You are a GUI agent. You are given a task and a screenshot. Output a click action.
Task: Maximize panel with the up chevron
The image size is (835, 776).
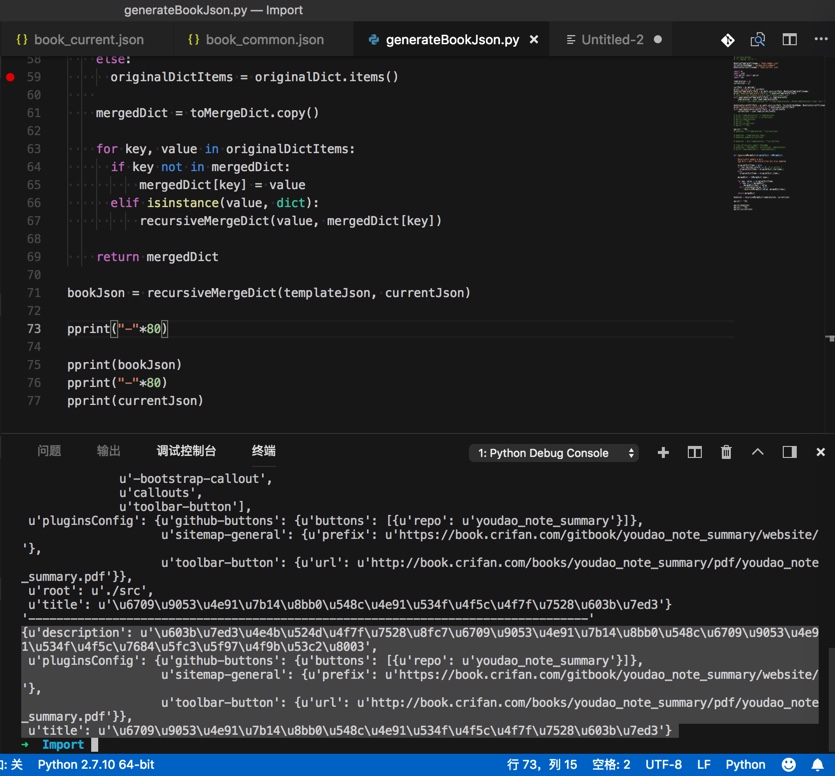758,453
